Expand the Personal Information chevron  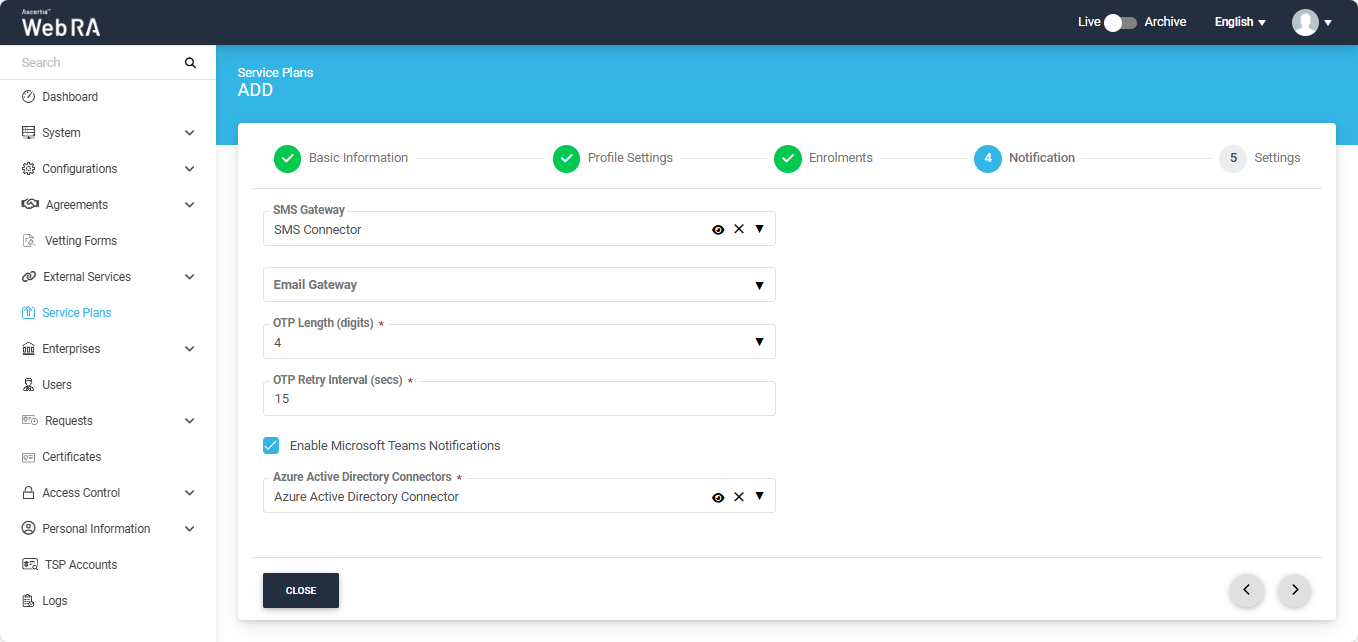190,529
